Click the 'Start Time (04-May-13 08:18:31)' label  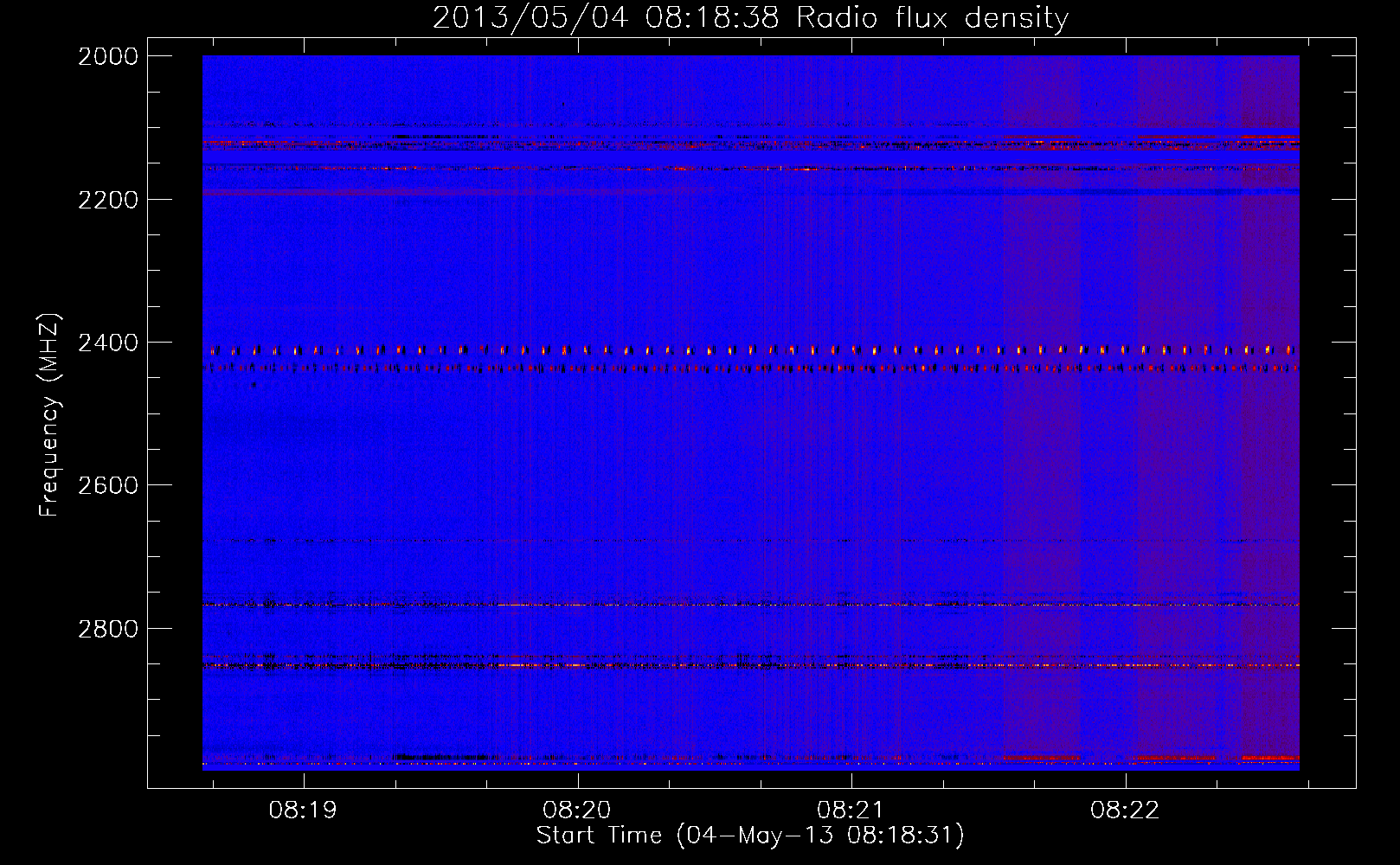[x=750, y=836]
